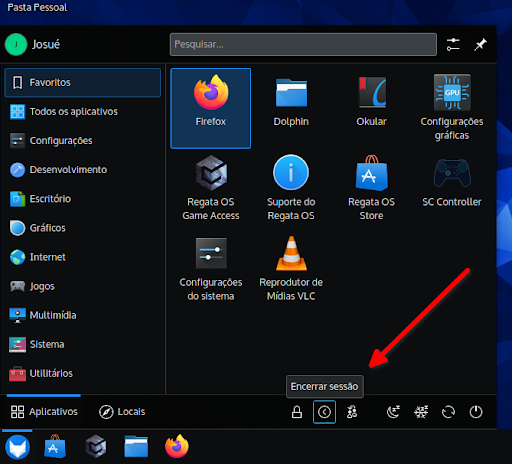Screen dimensions: 512x464
Task: Open Game Access from taskbar
Action: click(96, 447)
